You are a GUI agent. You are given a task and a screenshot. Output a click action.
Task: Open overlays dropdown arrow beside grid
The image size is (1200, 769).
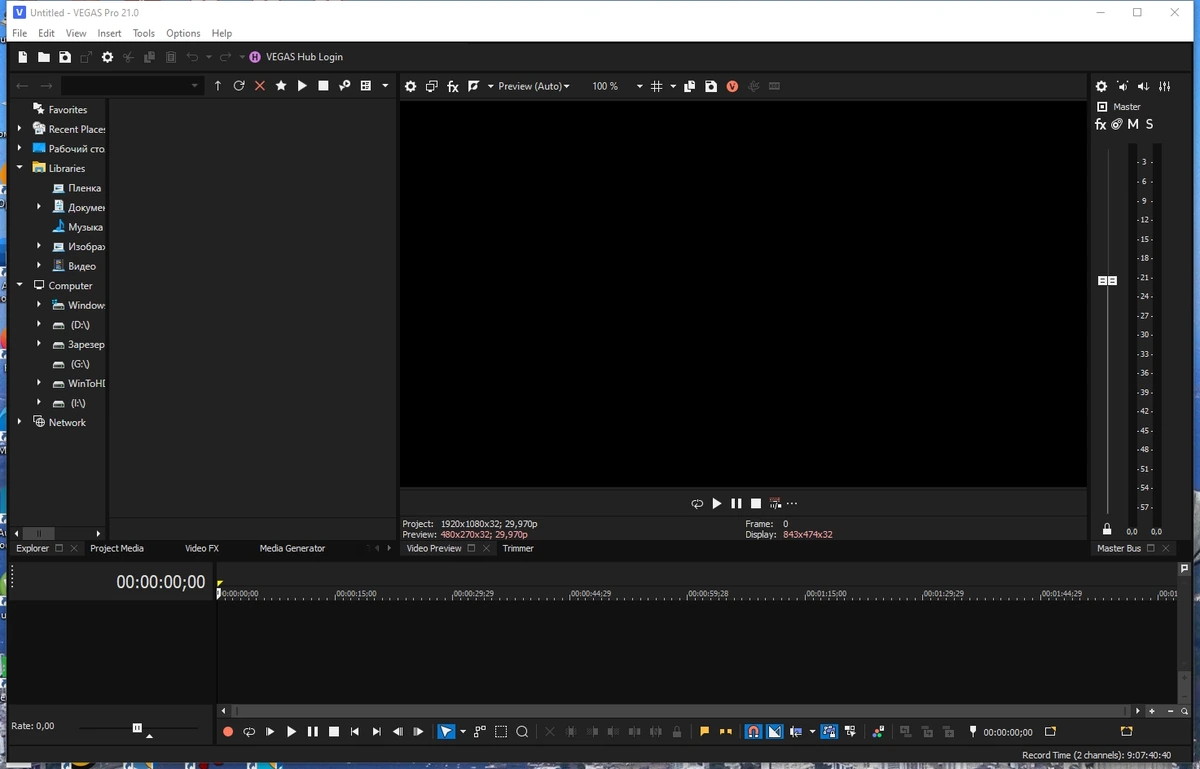673,87
